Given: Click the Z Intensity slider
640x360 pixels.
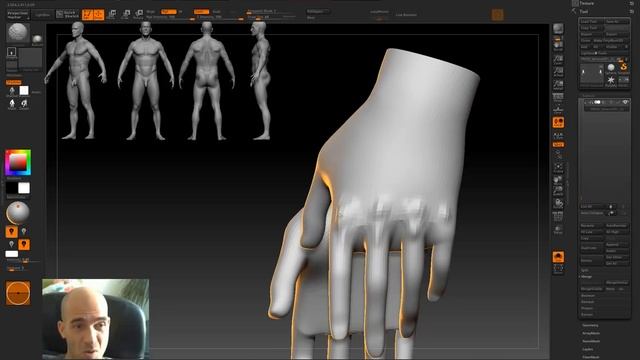Looking at the screenshot, I should point(220,17).
